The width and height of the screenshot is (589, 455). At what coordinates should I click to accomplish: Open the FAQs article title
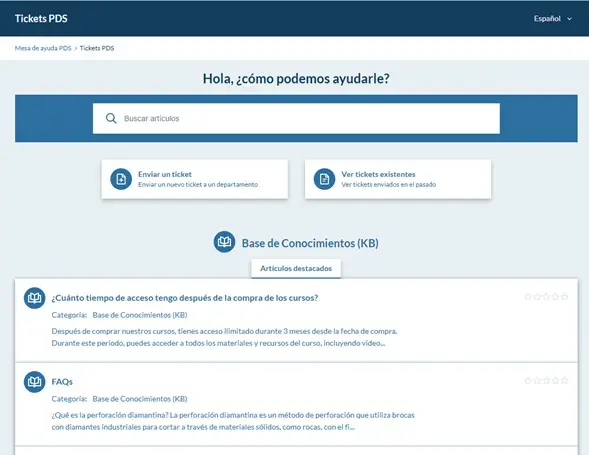pyautogui.click(x=62, y=382)
